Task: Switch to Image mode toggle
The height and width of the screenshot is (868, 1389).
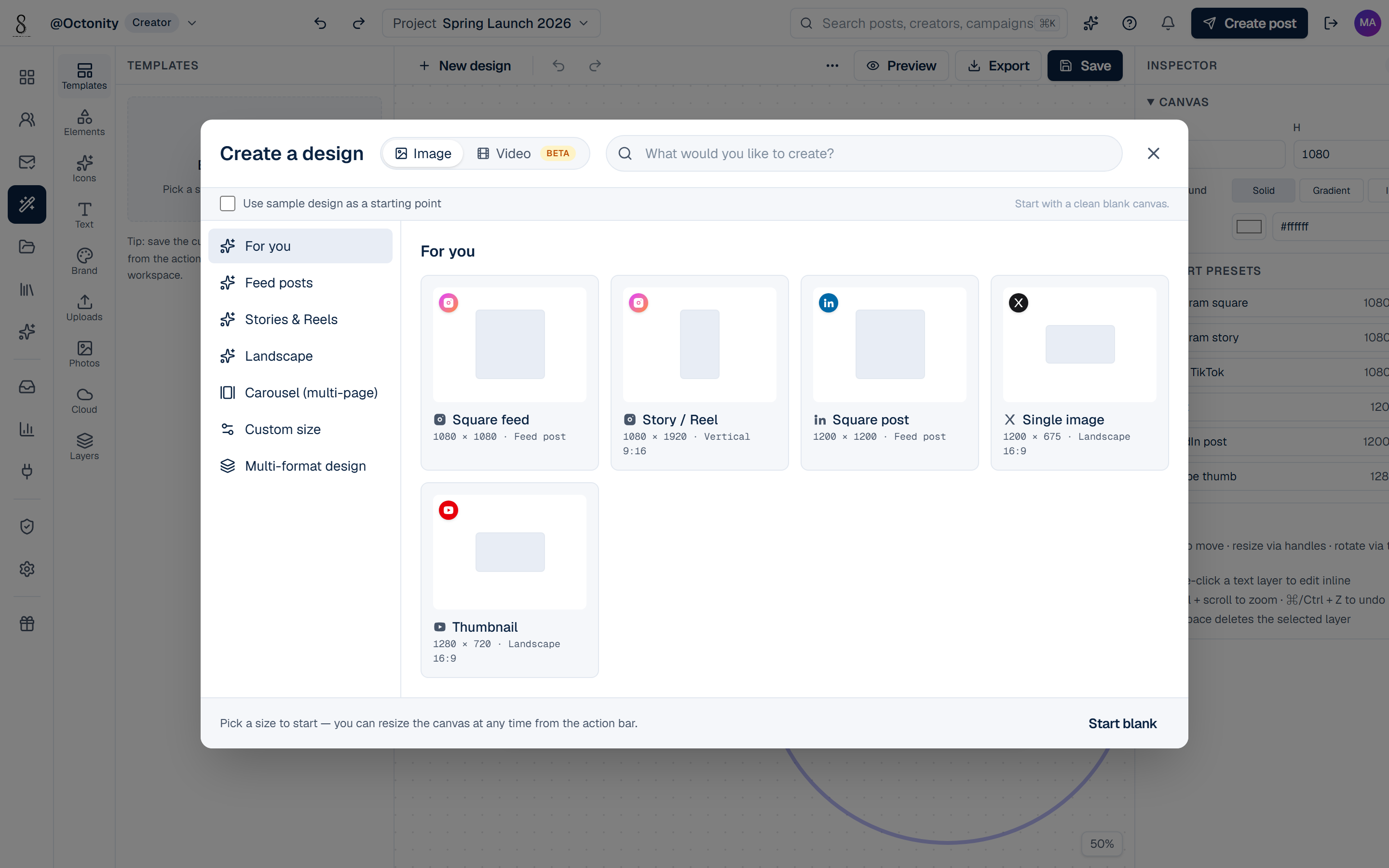Action: point(423,153)
